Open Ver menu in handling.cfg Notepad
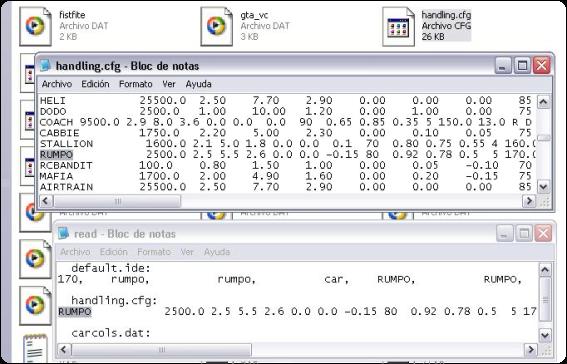Image resolution: width=567 pixels, height=364 pixels. [x=169, y=84]
